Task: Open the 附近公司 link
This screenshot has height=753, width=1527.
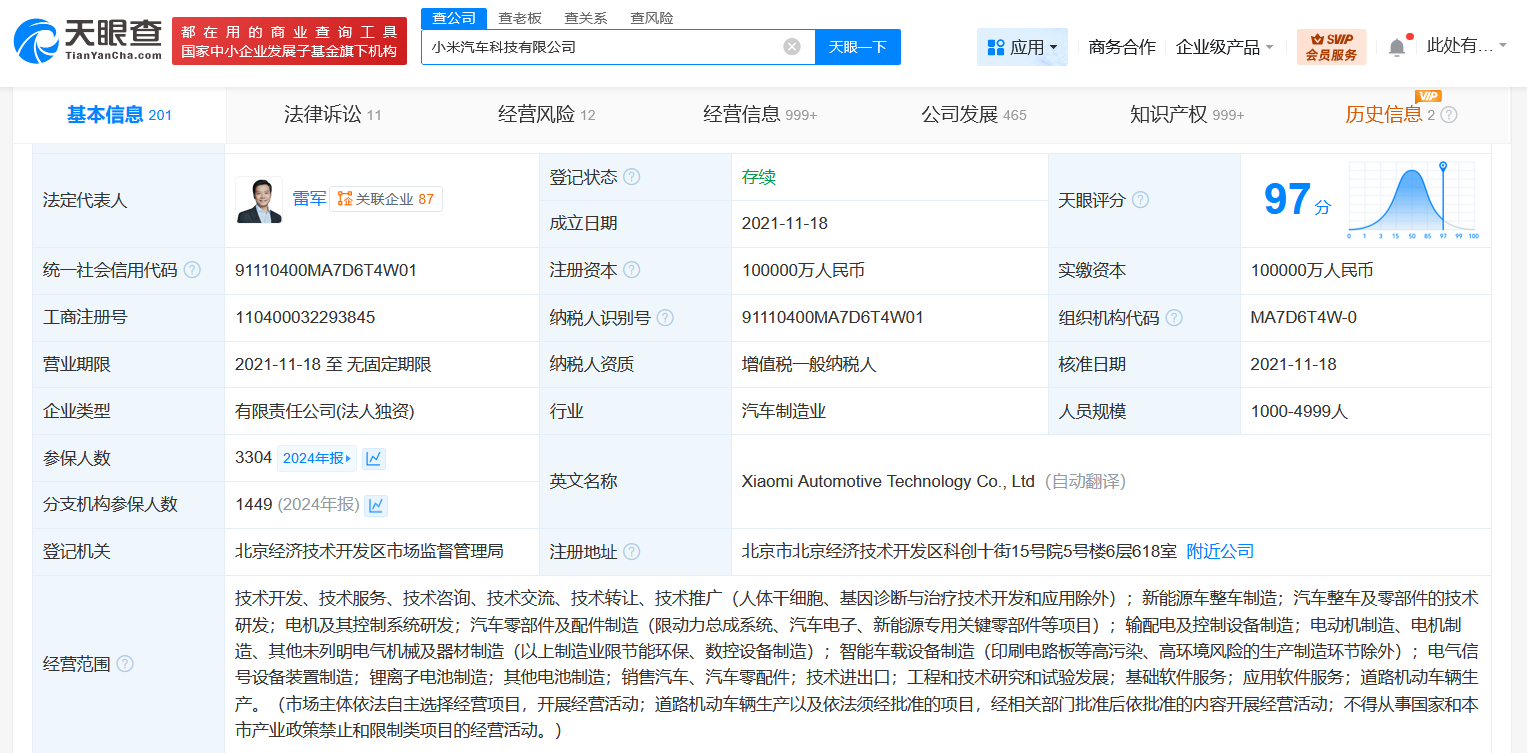Action: coord(1219,550)
